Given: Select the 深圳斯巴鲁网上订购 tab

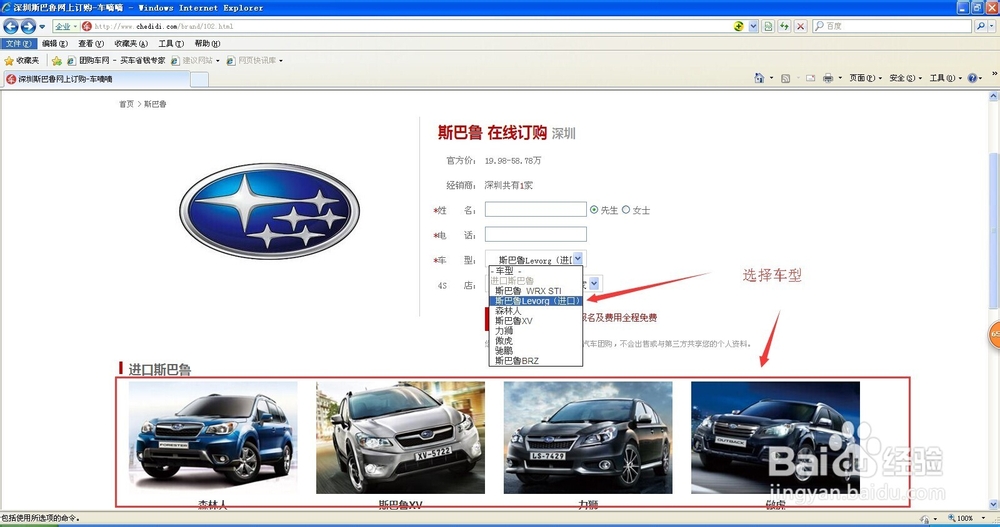Looking at the screenshot, I should tap(96, 79).
